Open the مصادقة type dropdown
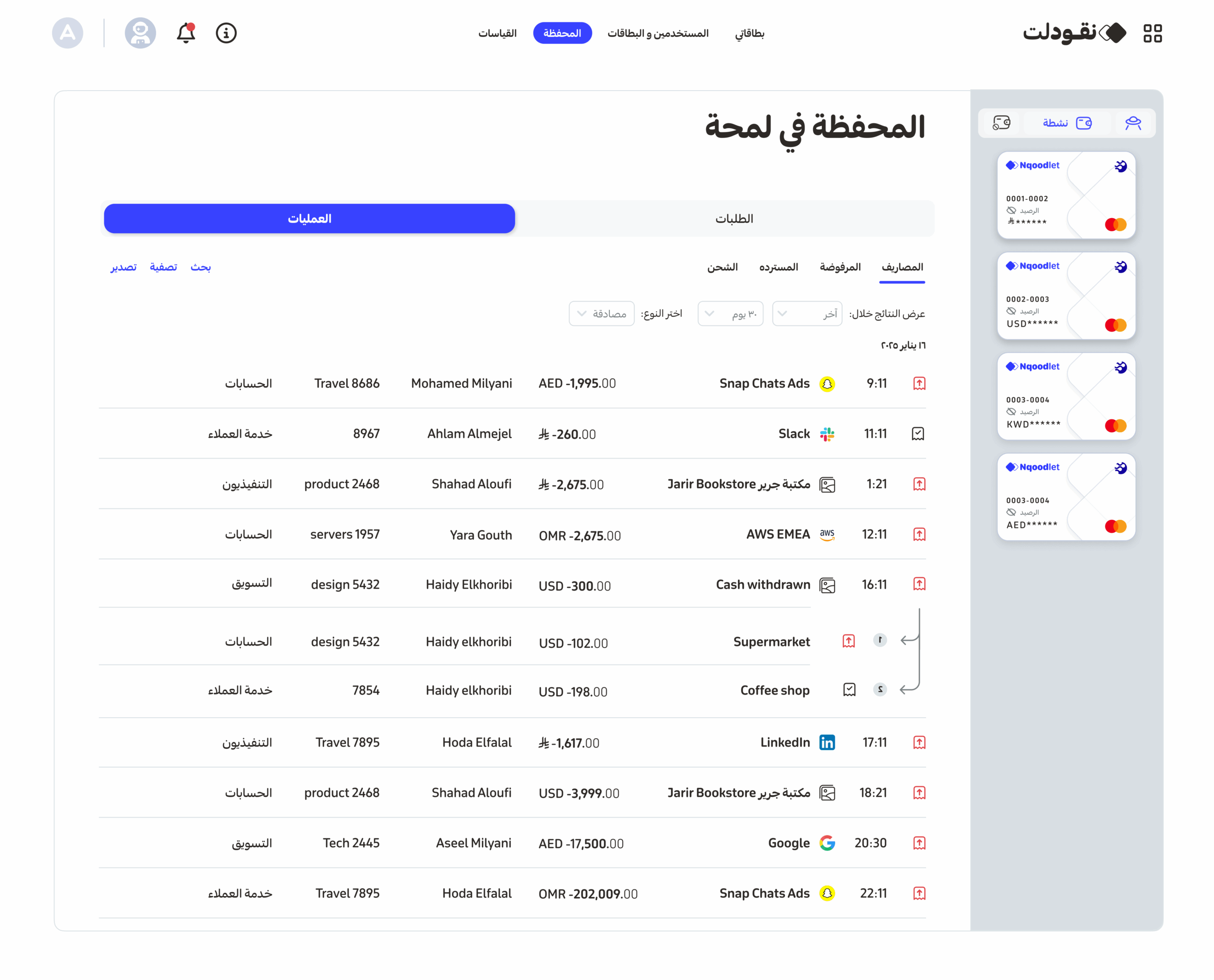1214x980 pixels. 601,314
